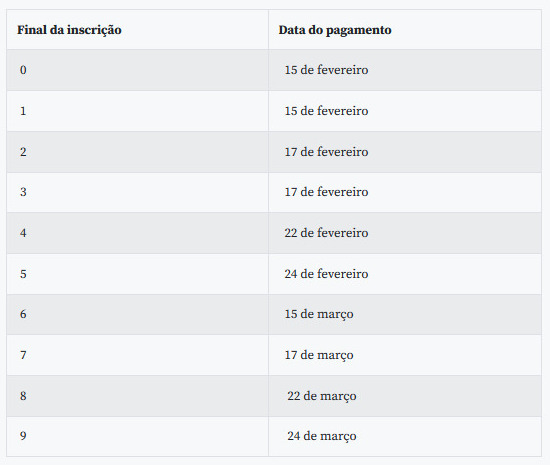Click '15 de fevereiro' in row 0

pos(326,70)
